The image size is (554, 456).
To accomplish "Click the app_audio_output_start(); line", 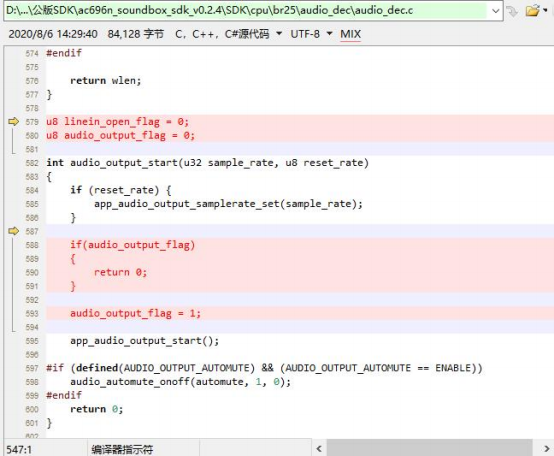I will 145,340.
